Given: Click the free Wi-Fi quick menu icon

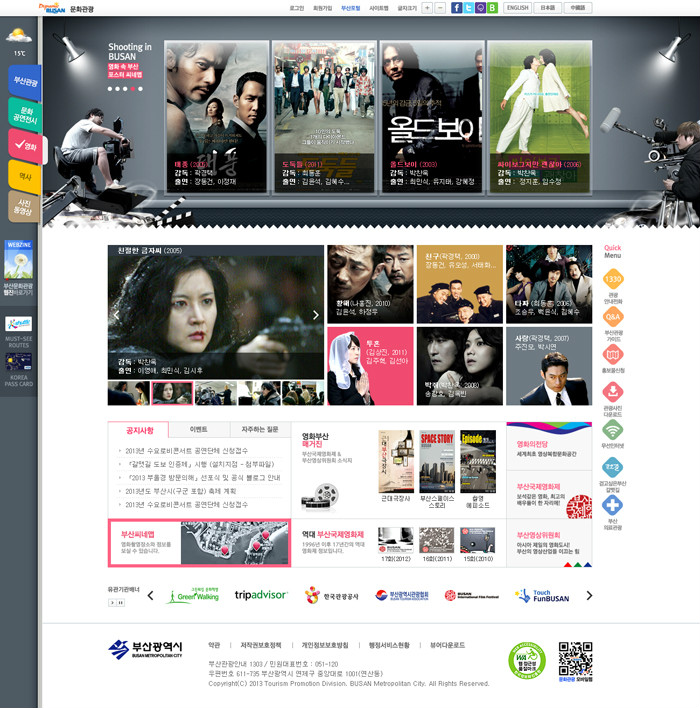Looking at the screenshot, I should click(x=613, y=430).
